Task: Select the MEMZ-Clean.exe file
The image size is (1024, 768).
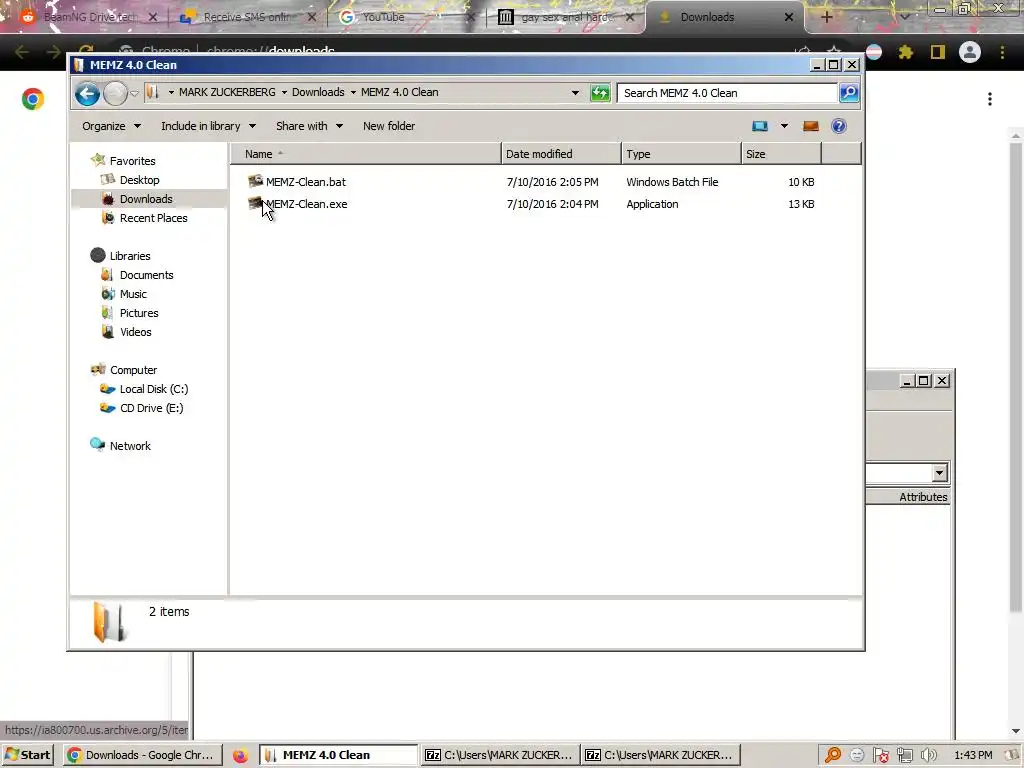Action: pos(306,204)
